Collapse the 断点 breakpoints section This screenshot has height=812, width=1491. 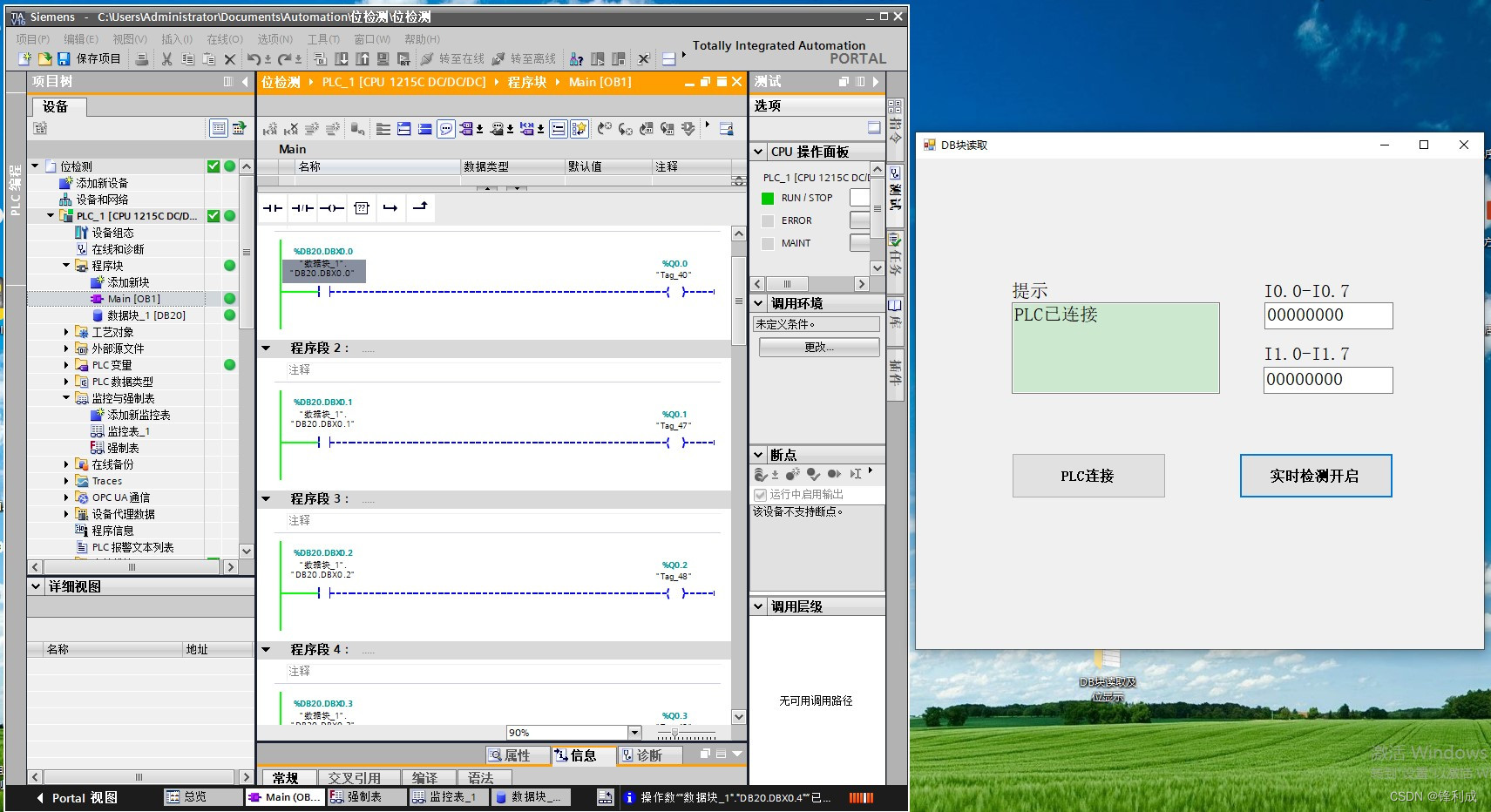[x=758, y=455]
